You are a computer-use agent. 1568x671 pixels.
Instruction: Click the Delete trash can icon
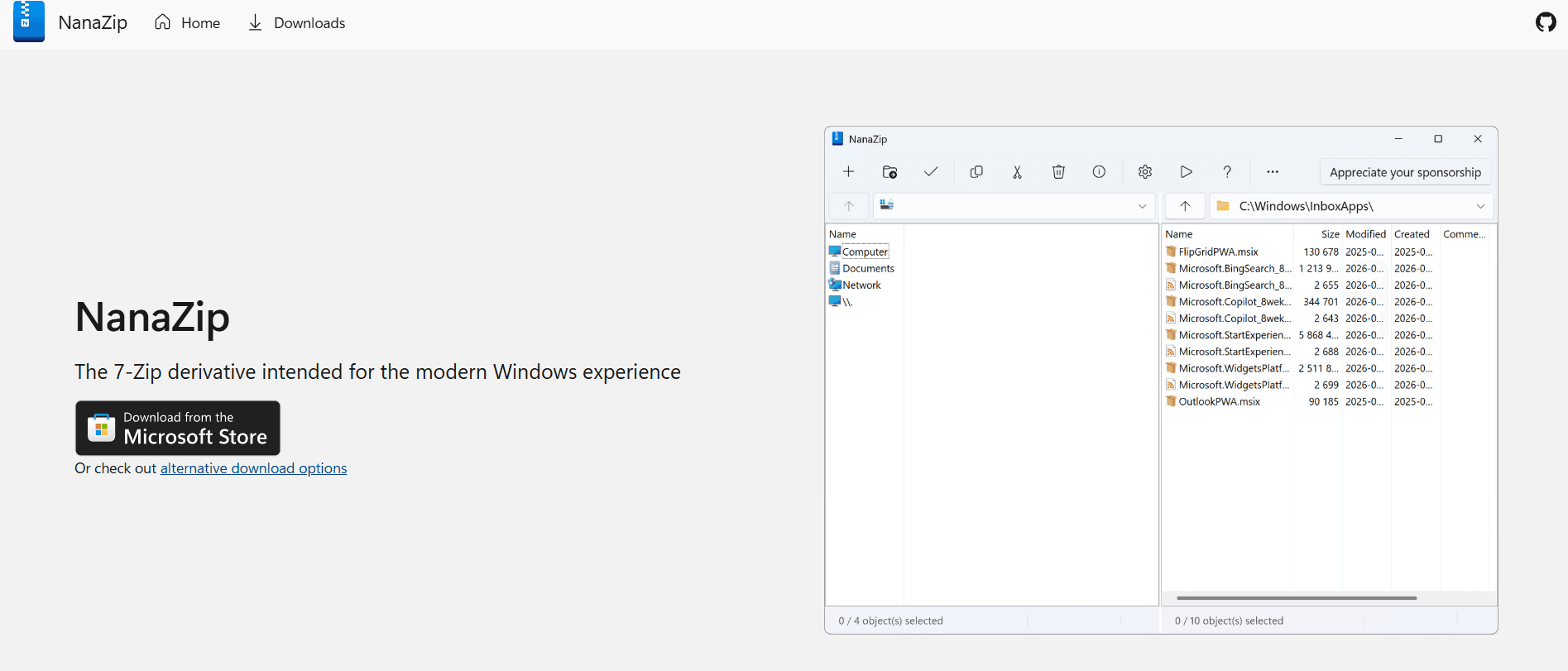click(1058, 172)
